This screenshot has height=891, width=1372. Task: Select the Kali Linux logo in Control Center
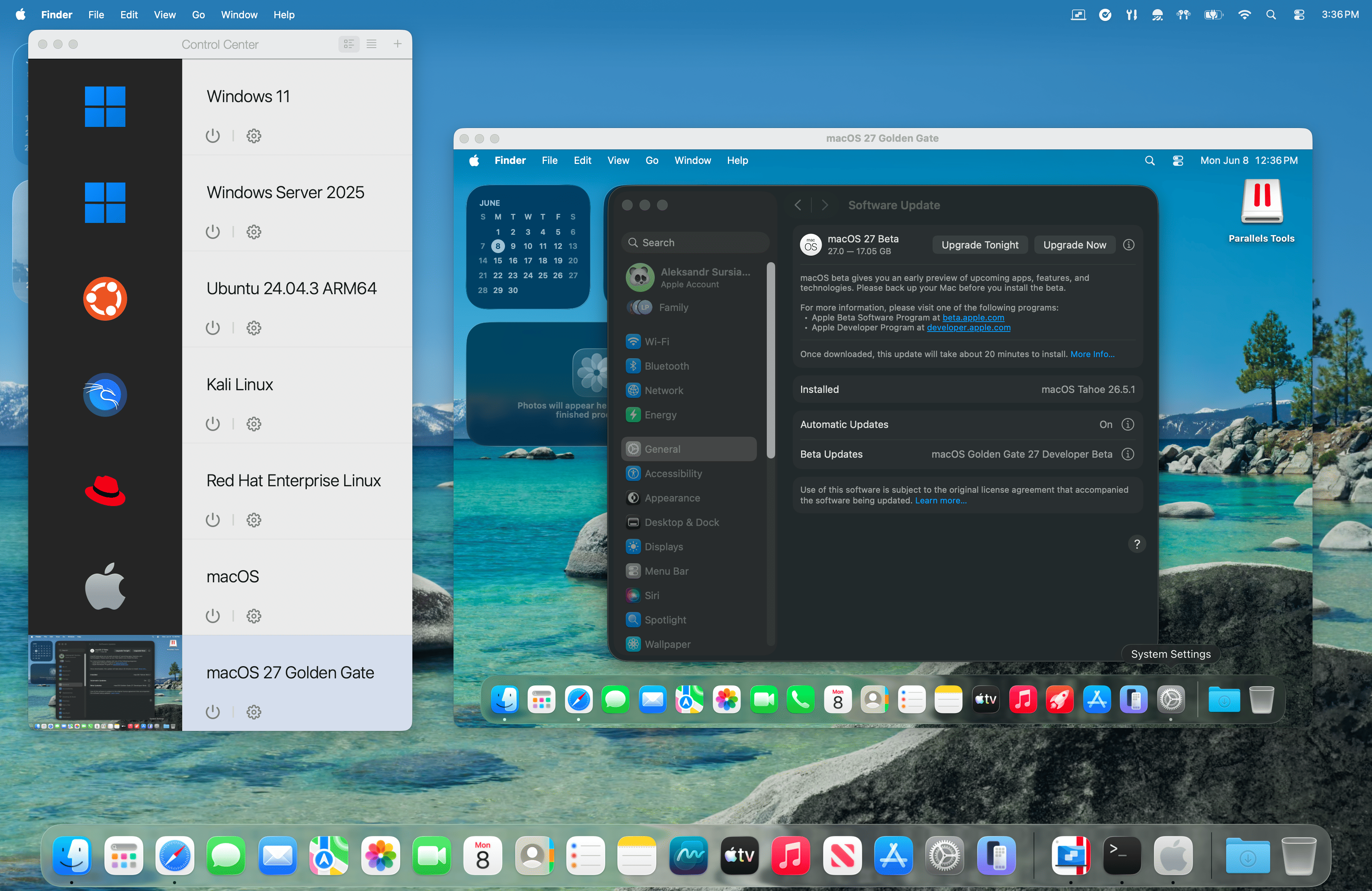click(x=105, y=395)
